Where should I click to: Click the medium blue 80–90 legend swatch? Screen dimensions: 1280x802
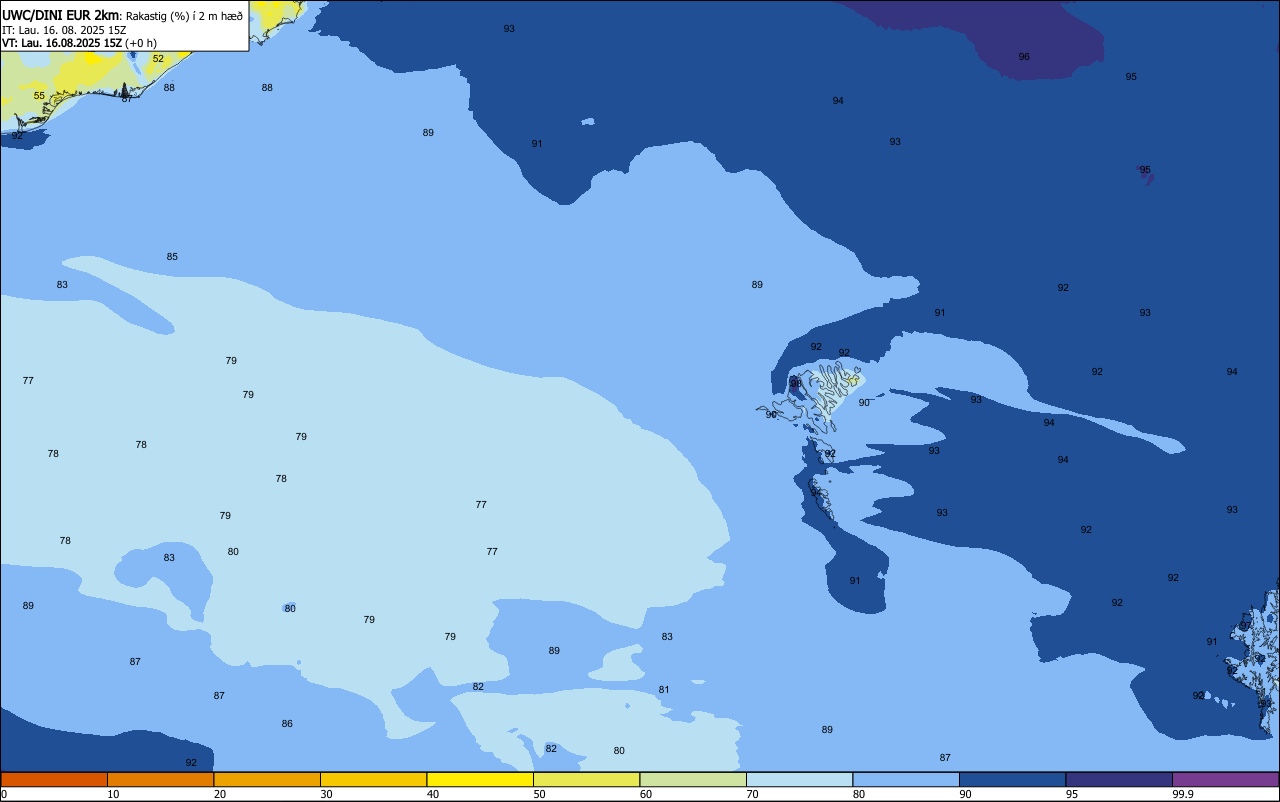(x=906, y=779)
